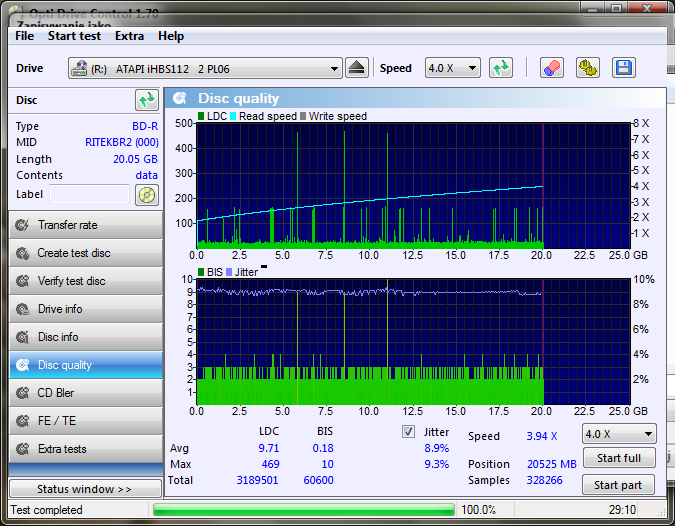
Task: Click the Create test disc icon
Action: [22, 253]
